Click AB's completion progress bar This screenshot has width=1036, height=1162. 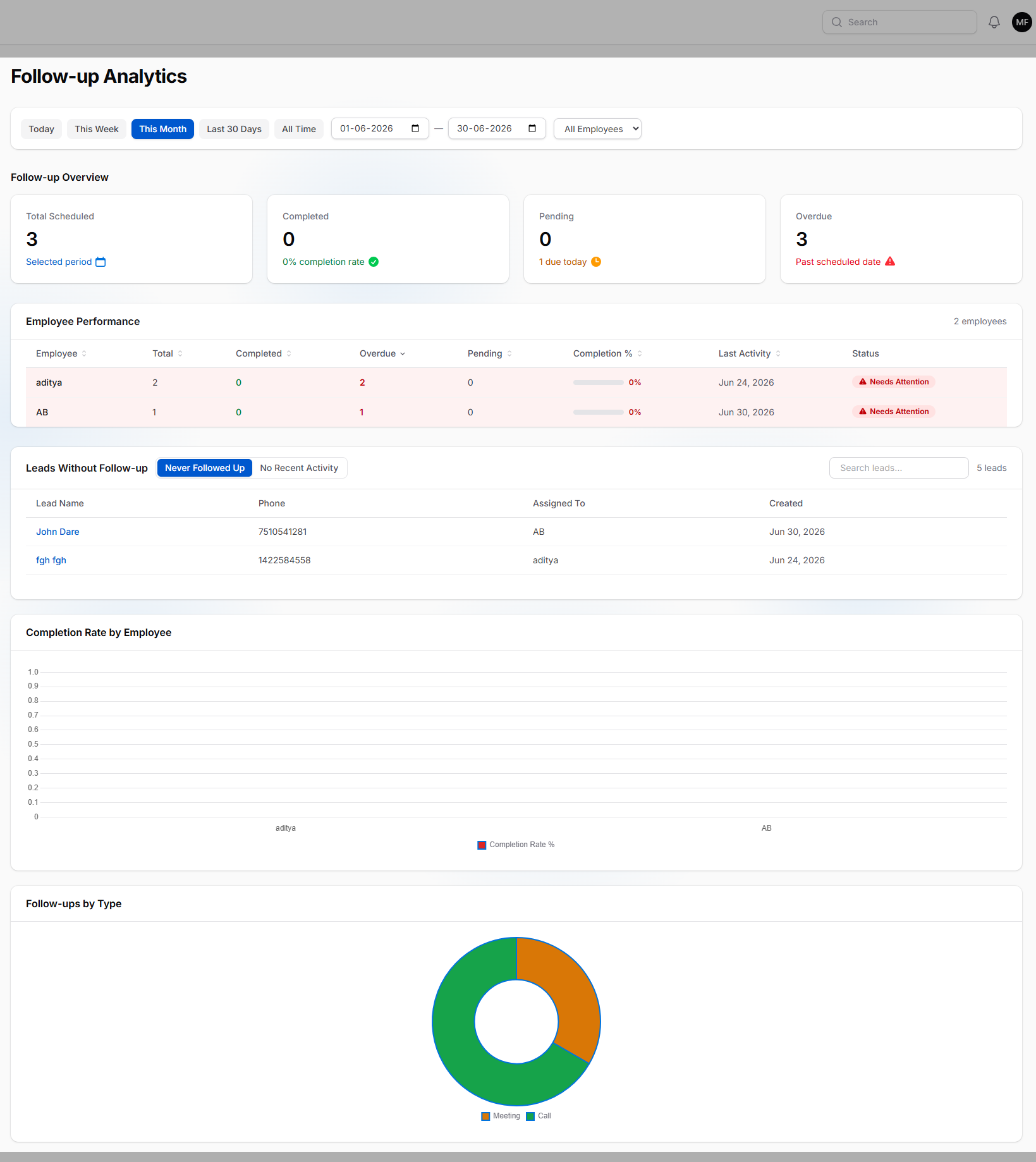598,412
